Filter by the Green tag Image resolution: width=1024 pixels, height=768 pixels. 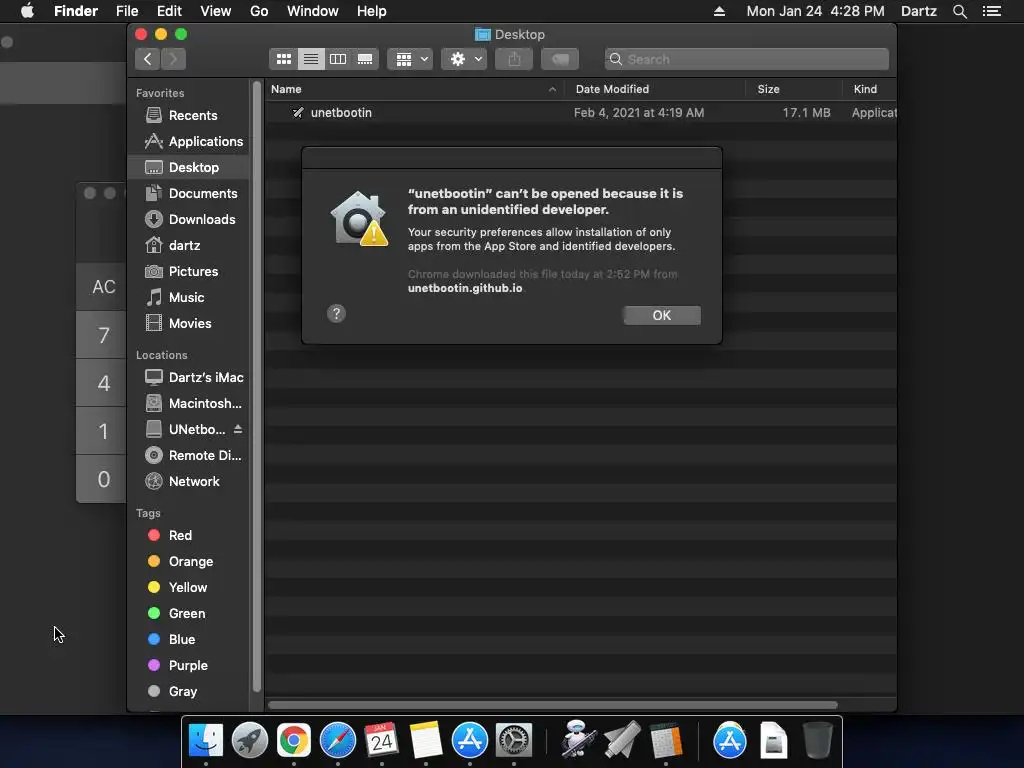pos(188,614)
